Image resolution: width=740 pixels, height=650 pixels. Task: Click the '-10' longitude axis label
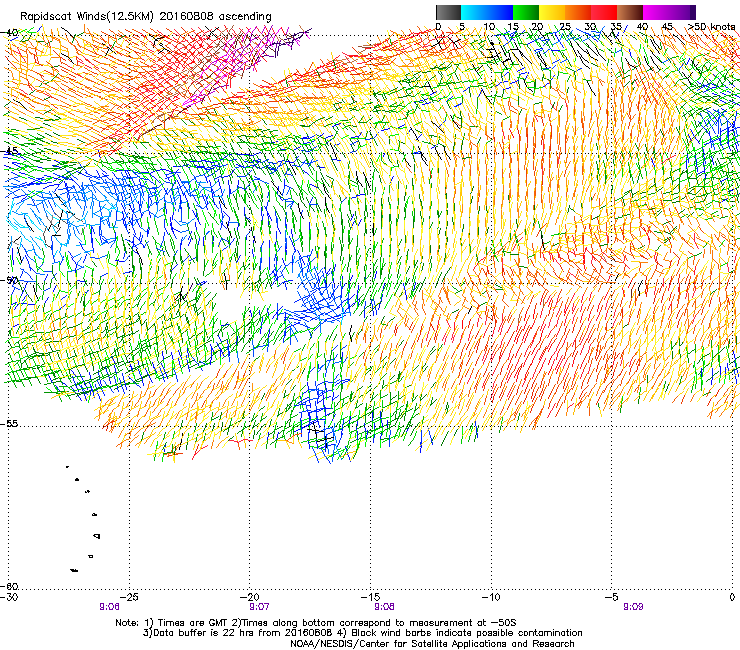491,598
